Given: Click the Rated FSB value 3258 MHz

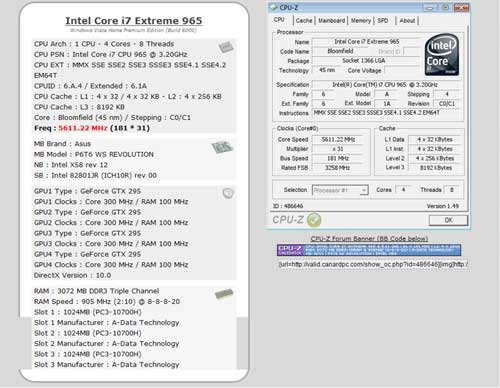Looking at the screenshot, I should (338, 168).
